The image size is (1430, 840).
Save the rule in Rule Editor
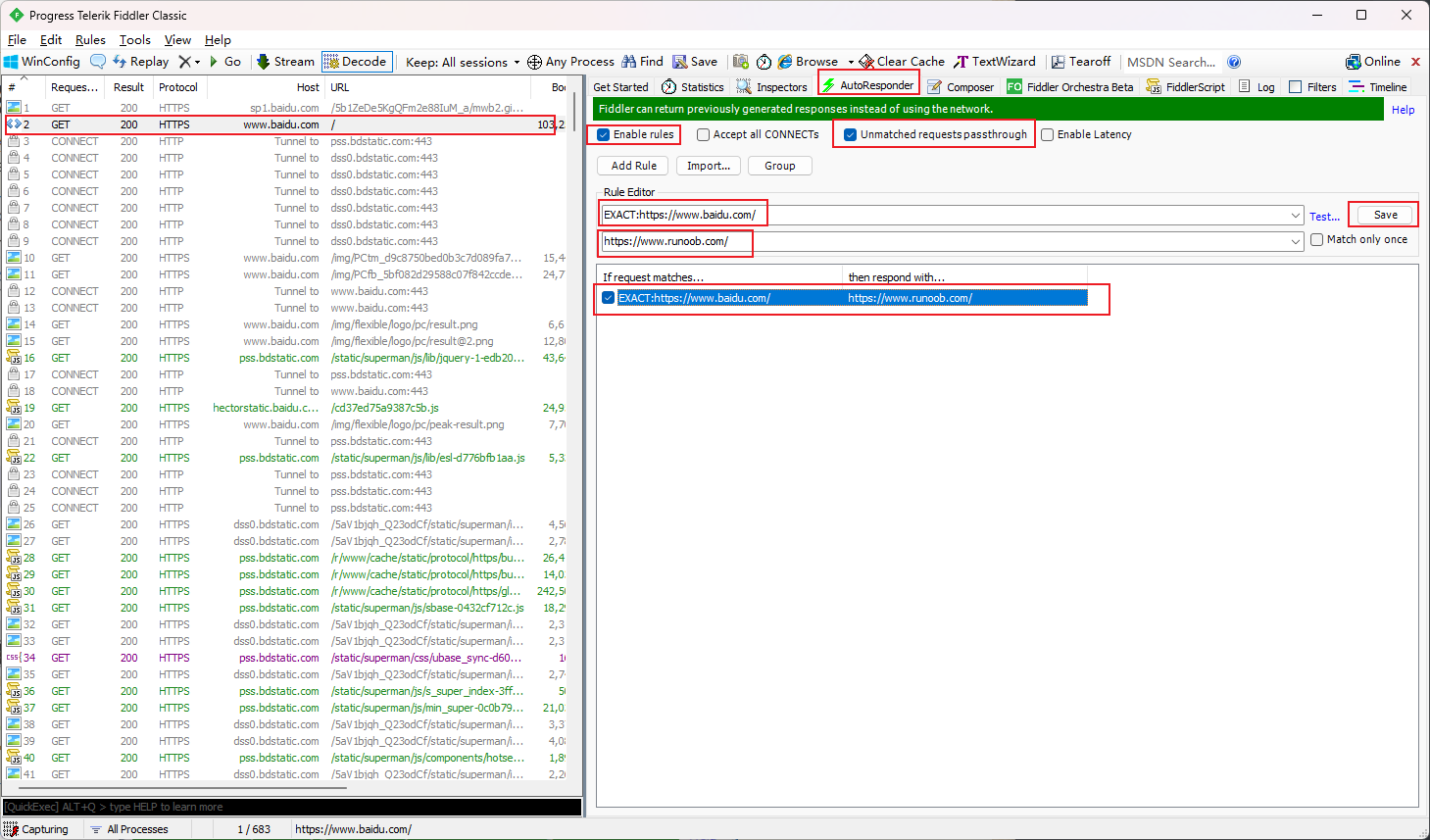tap(1386, 215)
